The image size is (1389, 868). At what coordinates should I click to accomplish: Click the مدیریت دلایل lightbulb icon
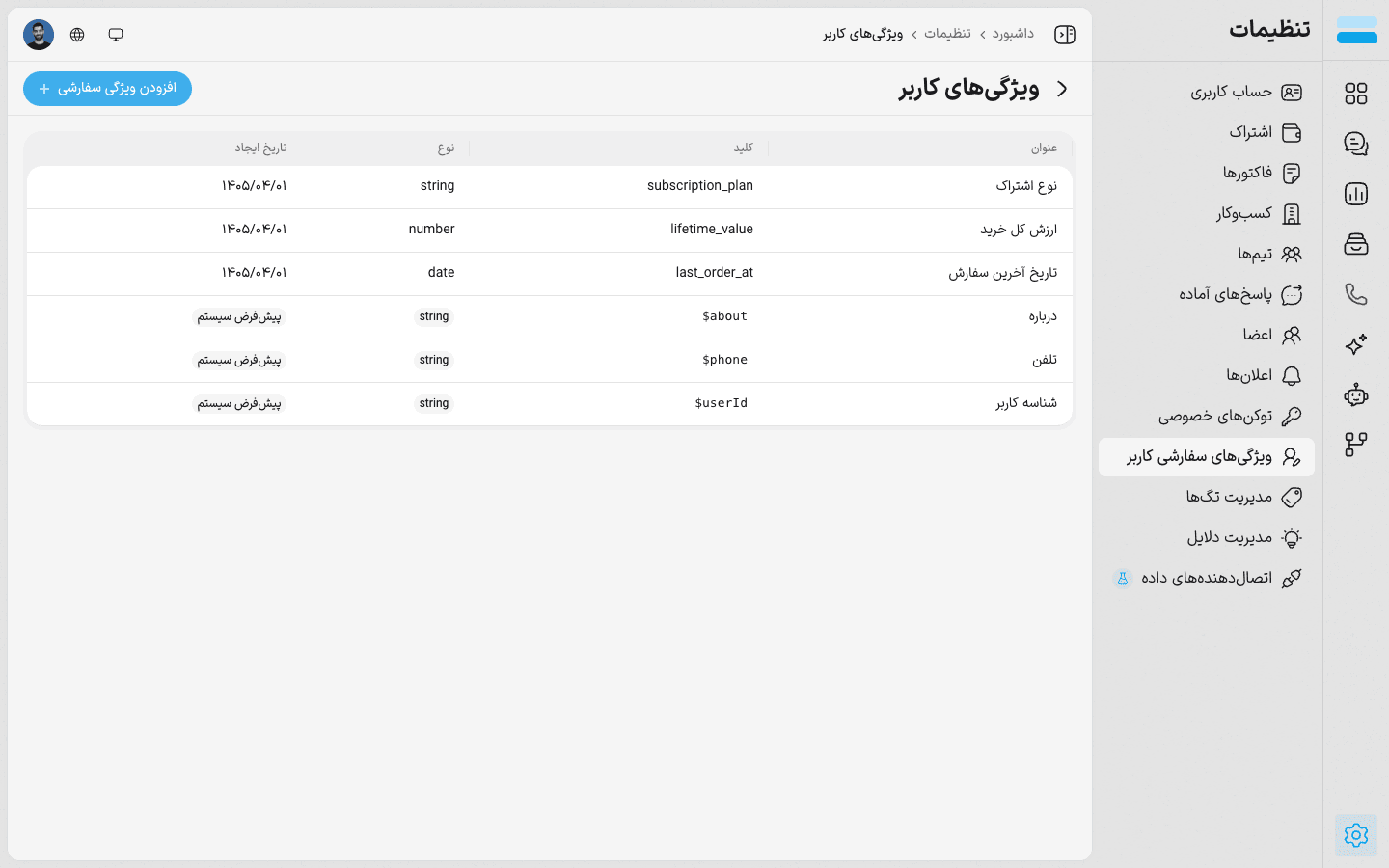pyautogui.click(x=1292, y=537)
